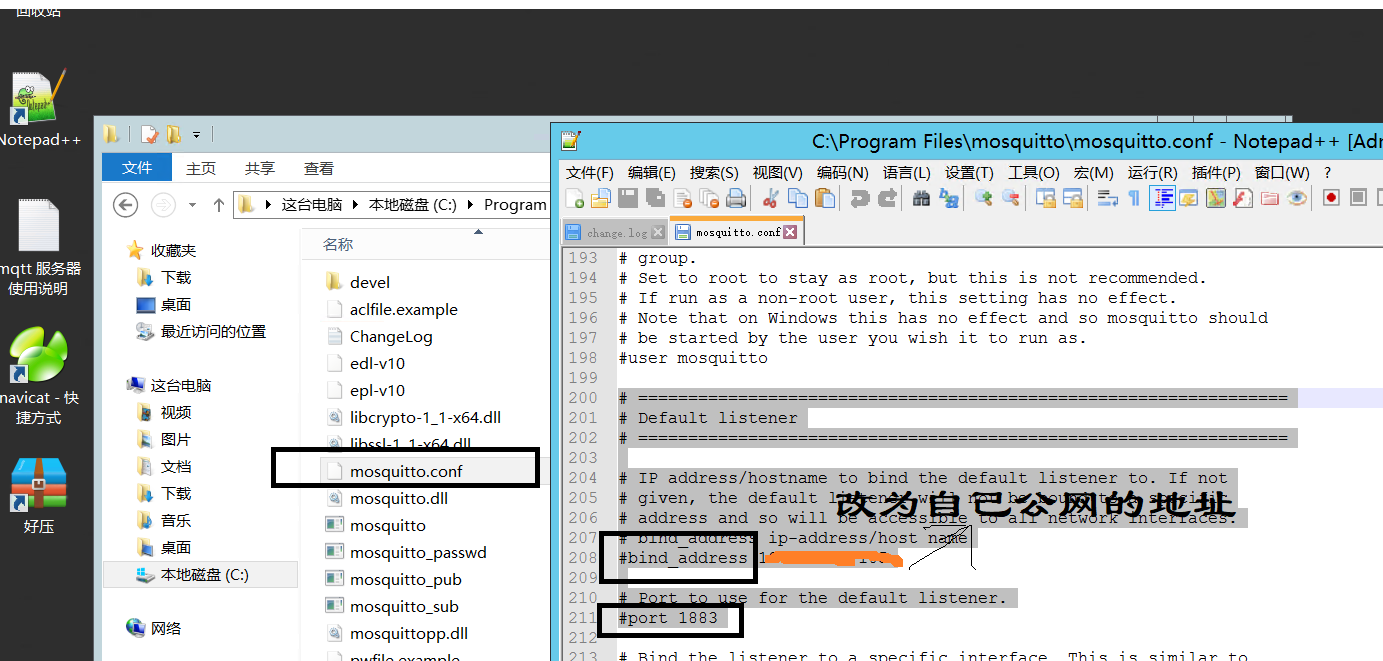Click line number 211 in the editor margin
Viewport: 1383px width, 661px height.
click(x=583, y=618)
